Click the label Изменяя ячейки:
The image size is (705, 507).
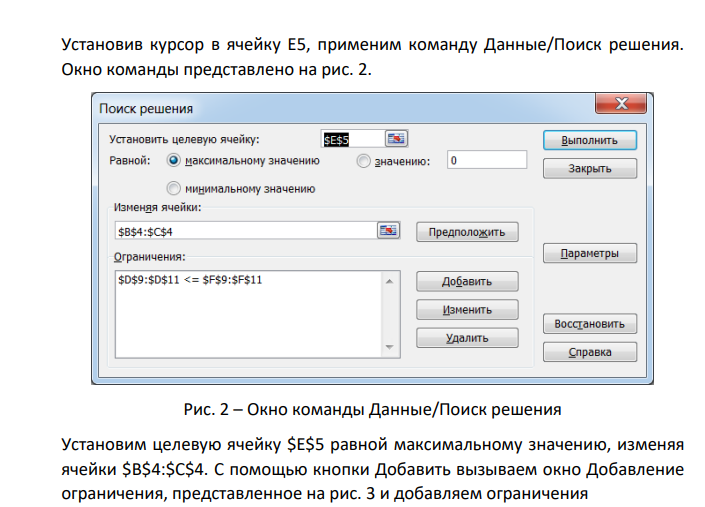157,207
